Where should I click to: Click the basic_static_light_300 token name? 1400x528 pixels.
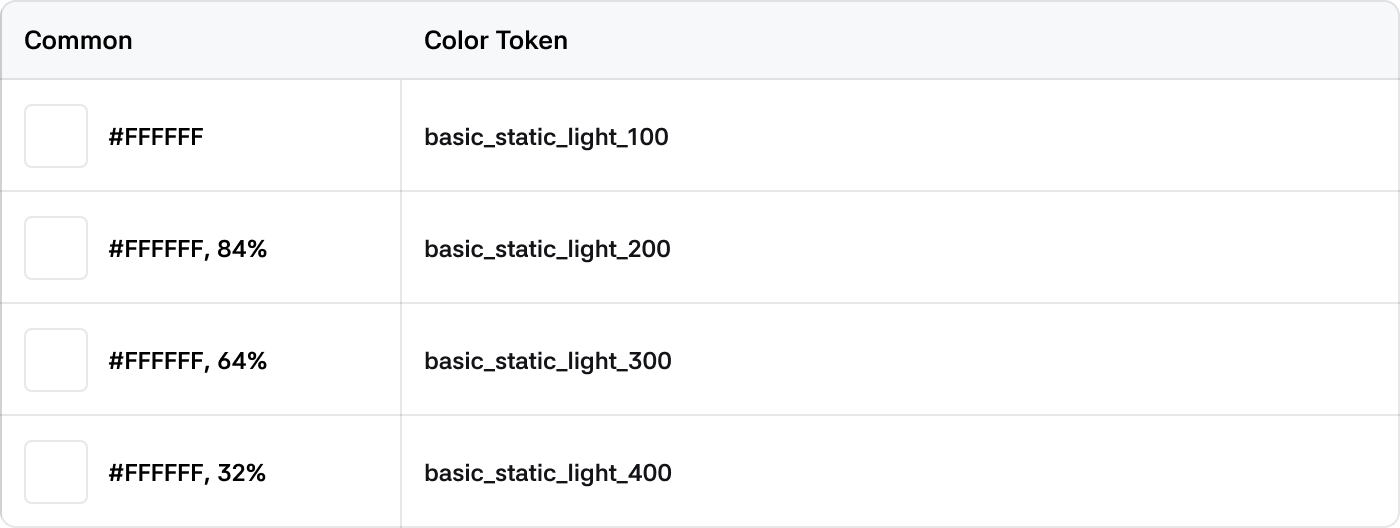tap(548, 361)
